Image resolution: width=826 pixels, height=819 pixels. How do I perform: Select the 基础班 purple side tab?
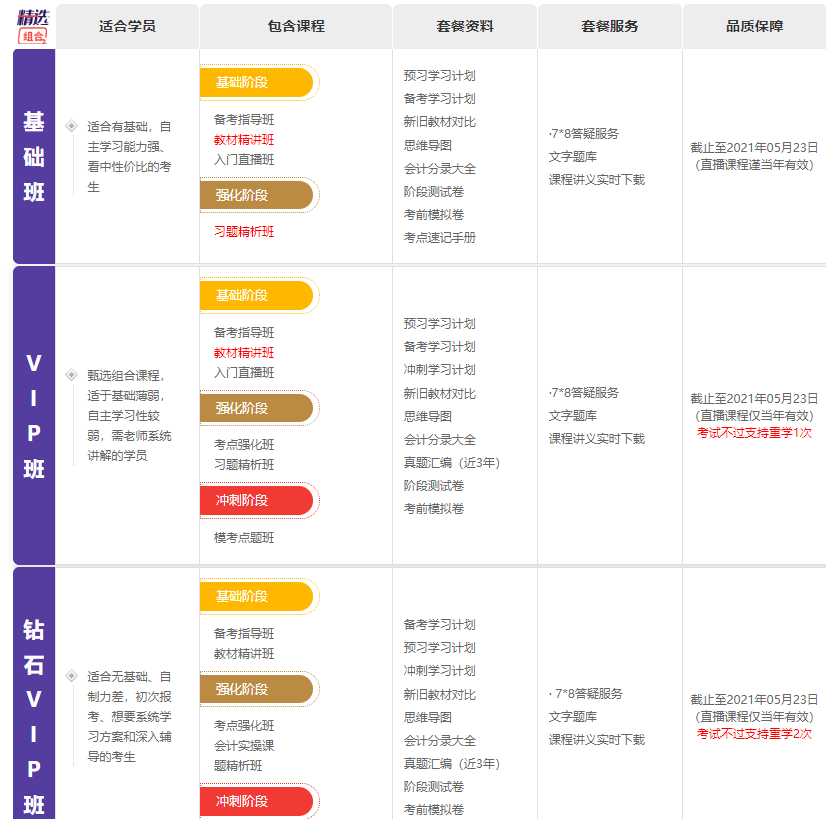34,156
